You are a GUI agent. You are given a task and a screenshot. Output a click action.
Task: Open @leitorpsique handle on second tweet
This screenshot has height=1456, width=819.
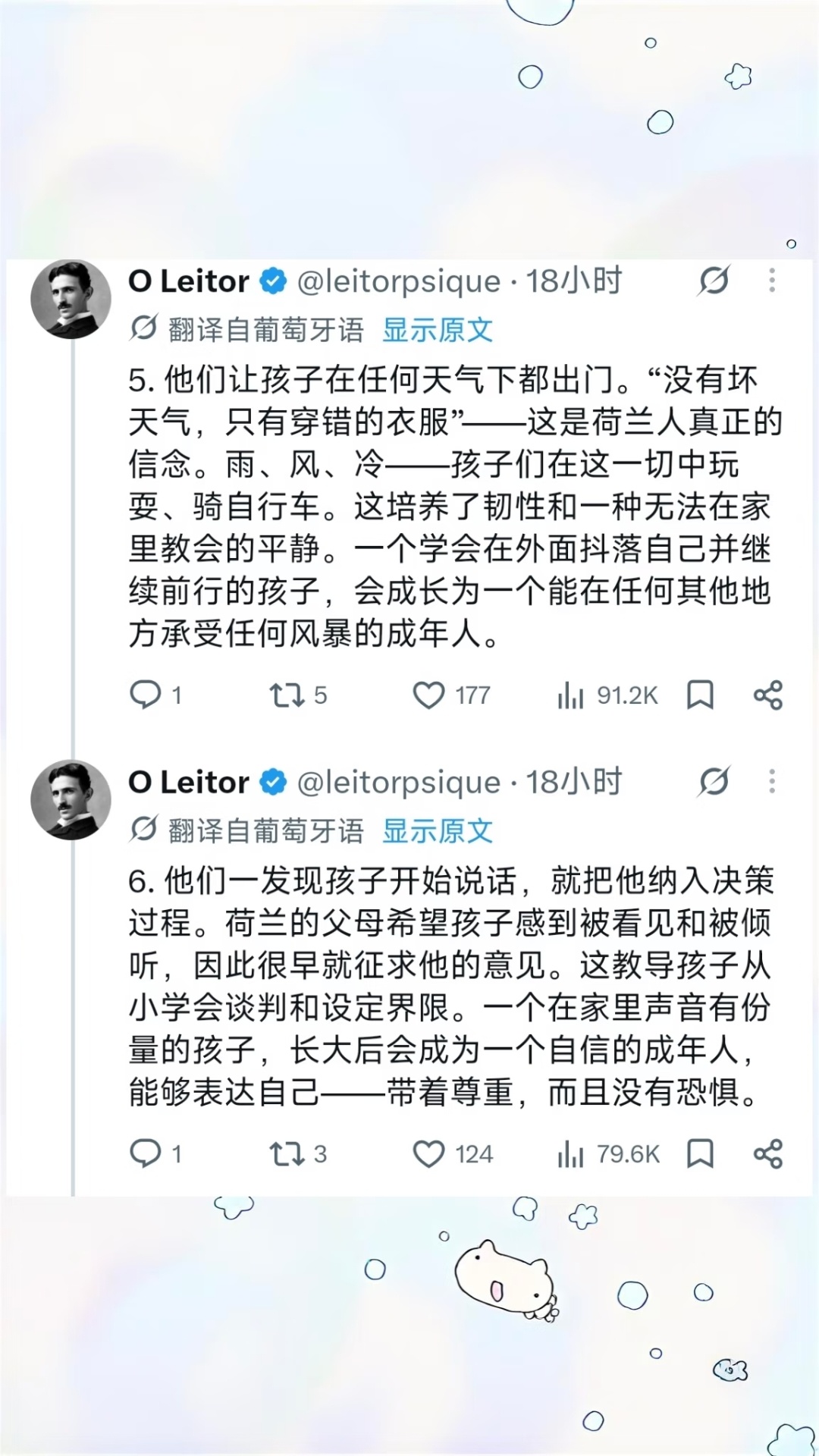click(x=399, y=782)
